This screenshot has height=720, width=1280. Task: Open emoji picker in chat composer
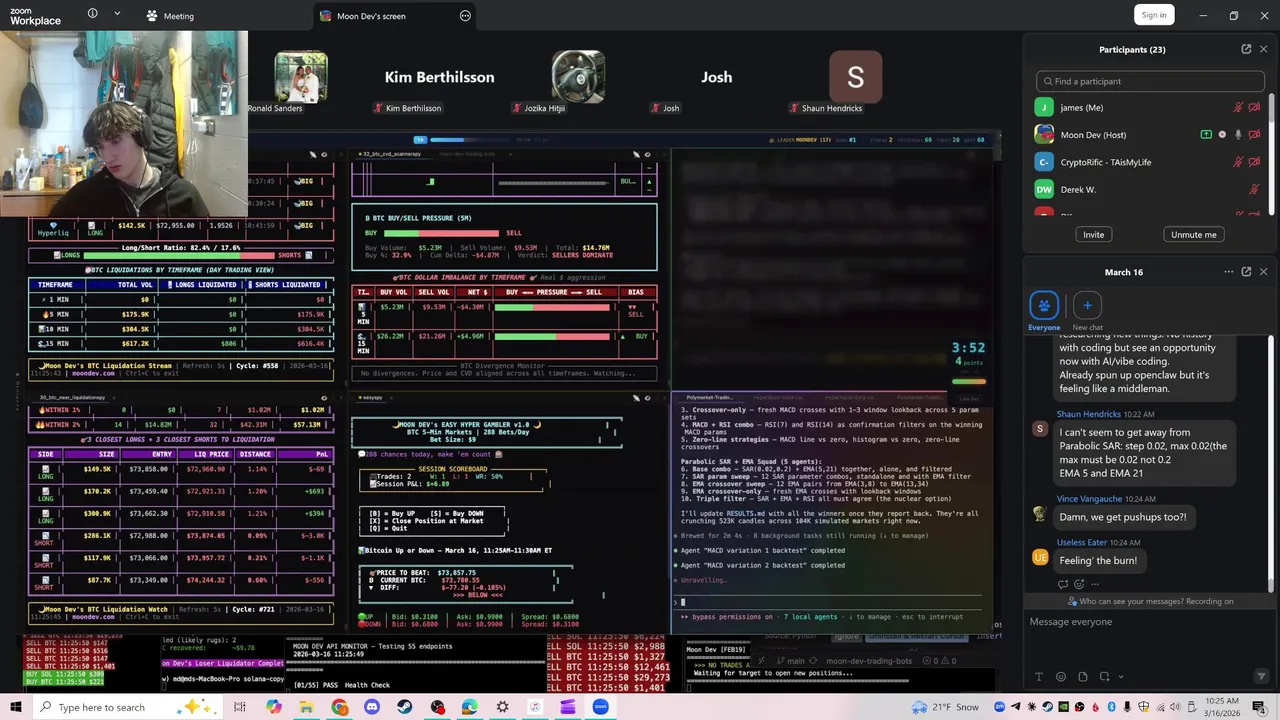click(x=1061, y=677)
